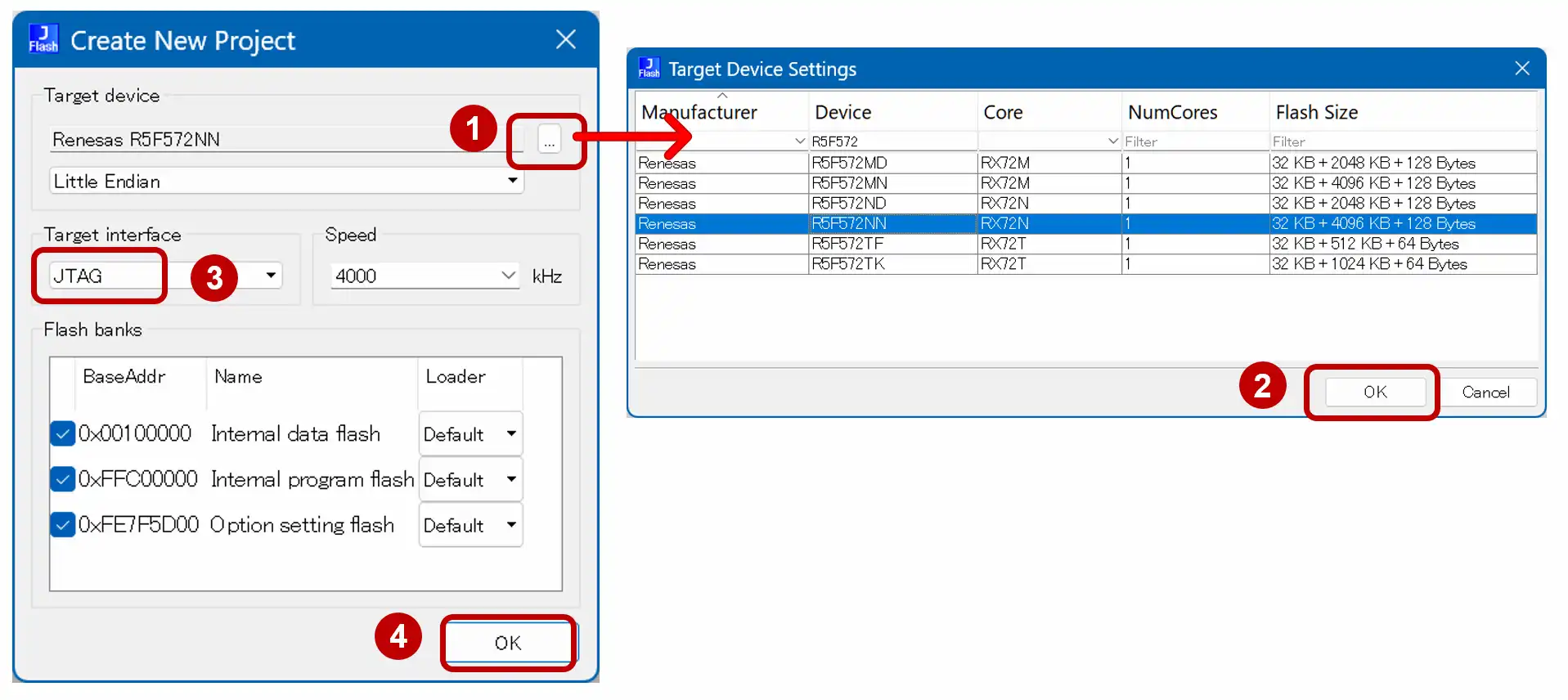Click the 0xFE7F5D00 base address

(x=139, y=525)
